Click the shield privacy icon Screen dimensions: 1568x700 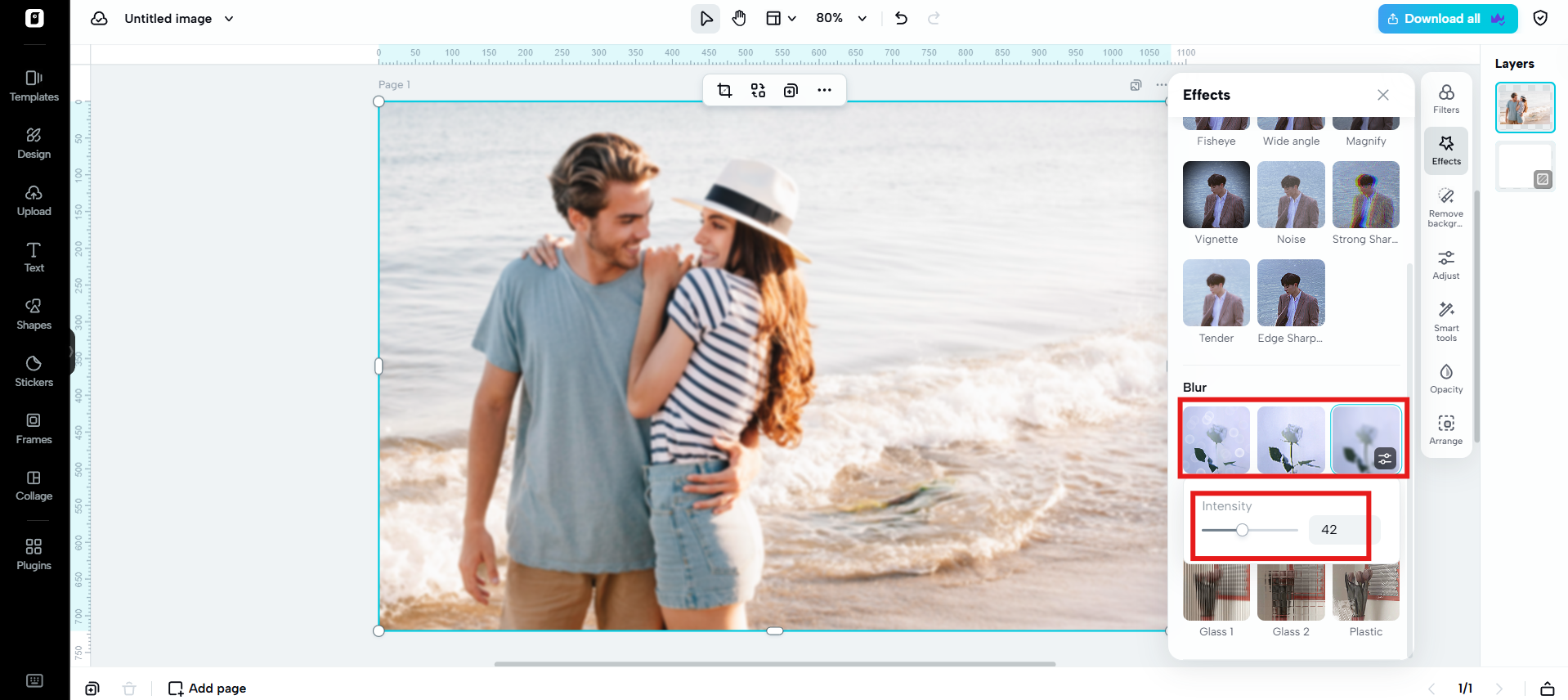coord(1540,18)
